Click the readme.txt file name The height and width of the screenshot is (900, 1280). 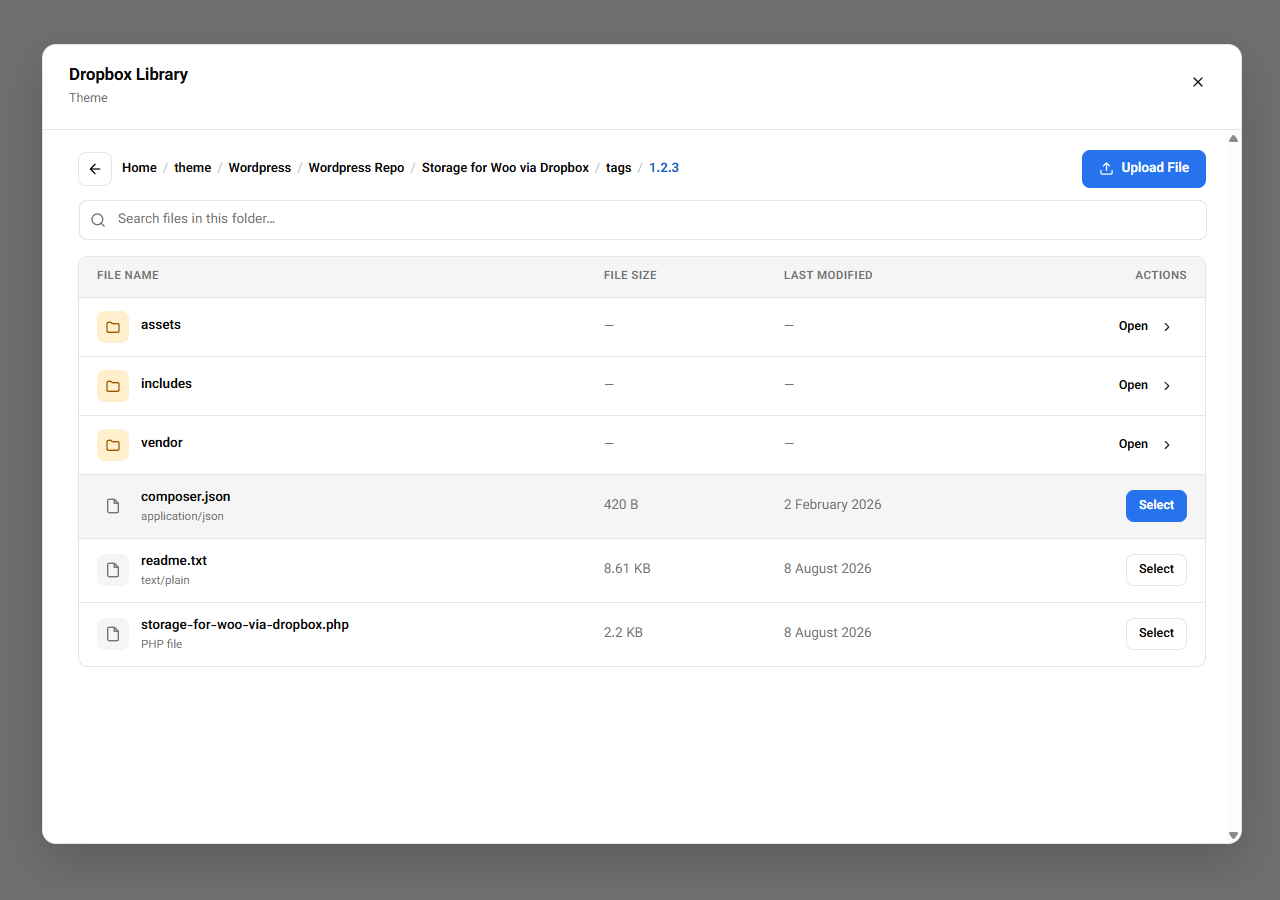(174, 561)
